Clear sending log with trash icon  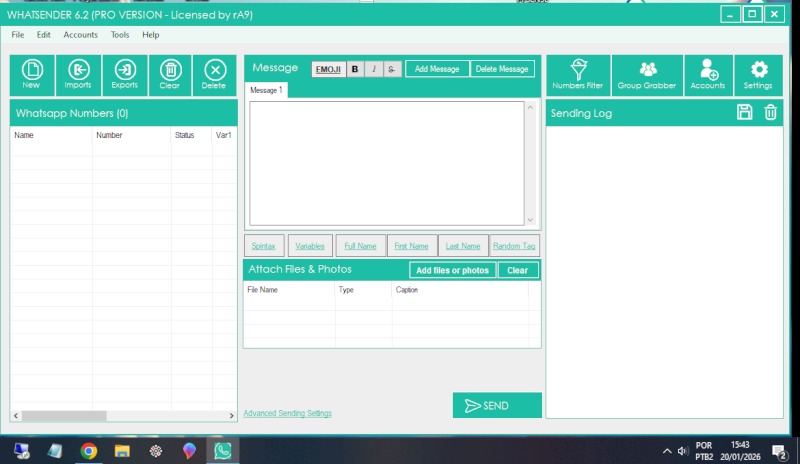click(x=770, y=112)
